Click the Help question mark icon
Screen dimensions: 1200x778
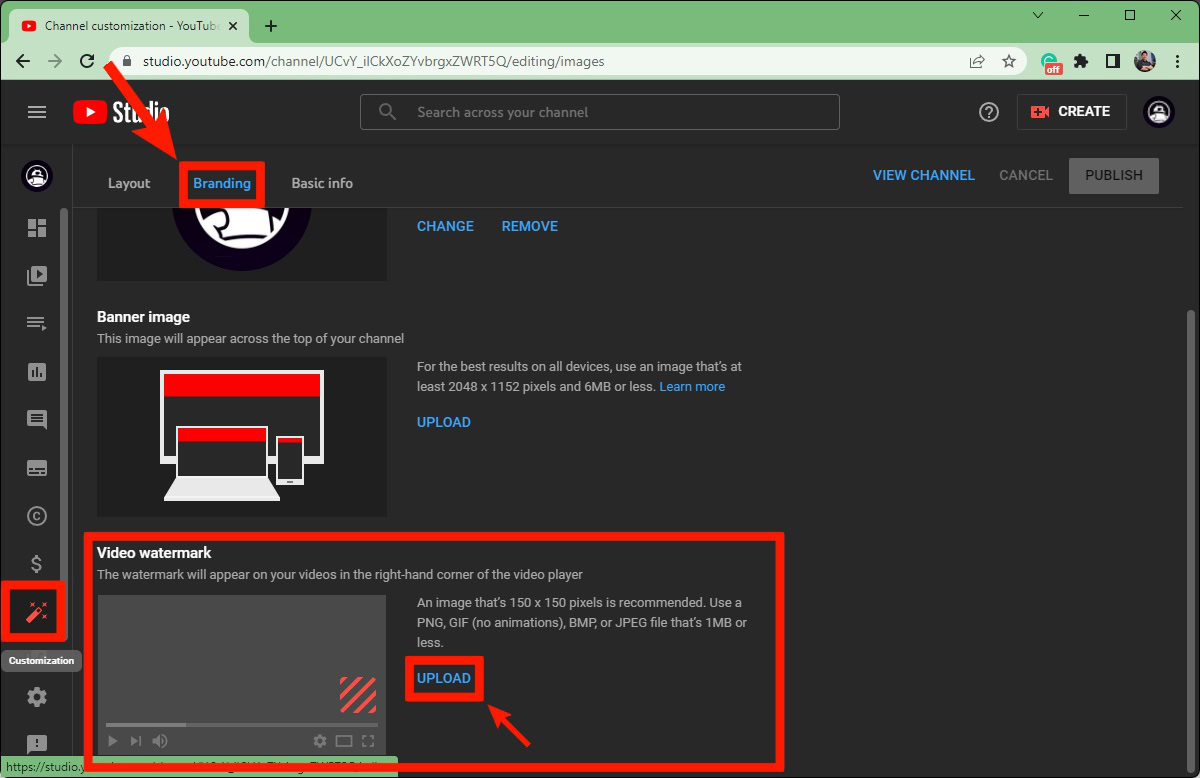click(989, 112)
